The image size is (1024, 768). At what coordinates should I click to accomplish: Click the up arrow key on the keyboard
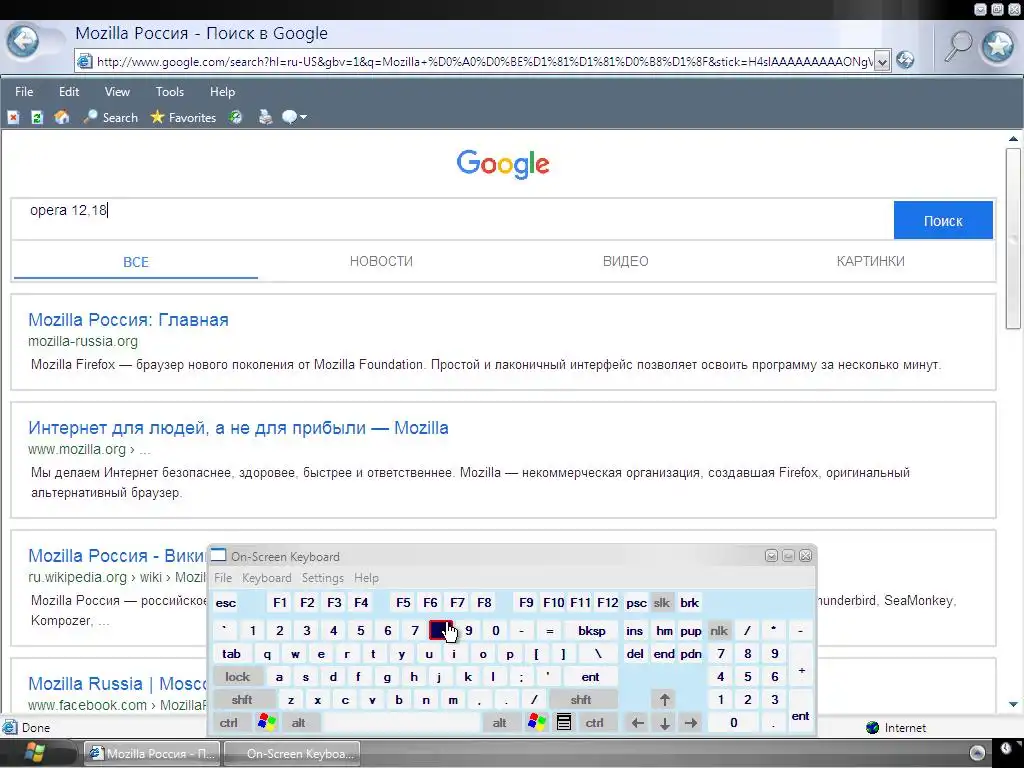(x=665, y=700)
